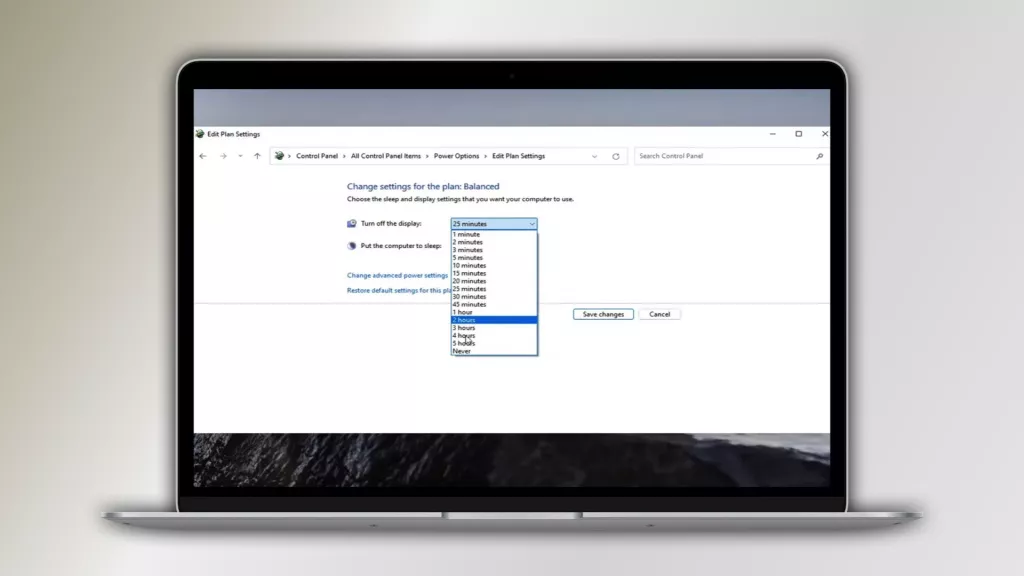The image size is (1024, 576).
Task: Select highlighted 2 hours option
Action: (494, 320)
